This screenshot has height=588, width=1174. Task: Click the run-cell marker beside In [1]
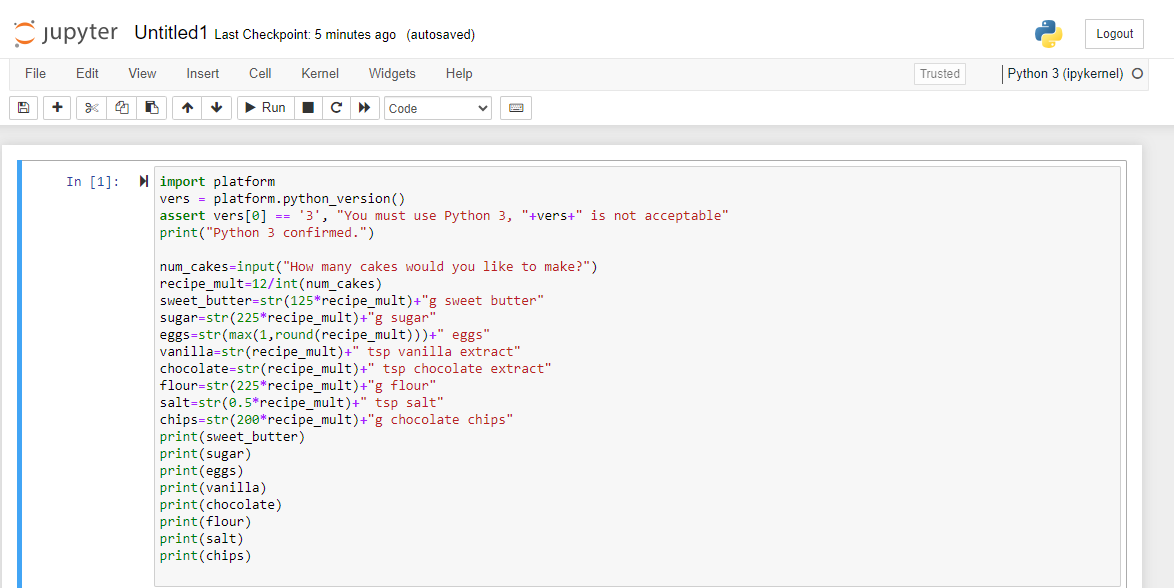coord(144,182)
